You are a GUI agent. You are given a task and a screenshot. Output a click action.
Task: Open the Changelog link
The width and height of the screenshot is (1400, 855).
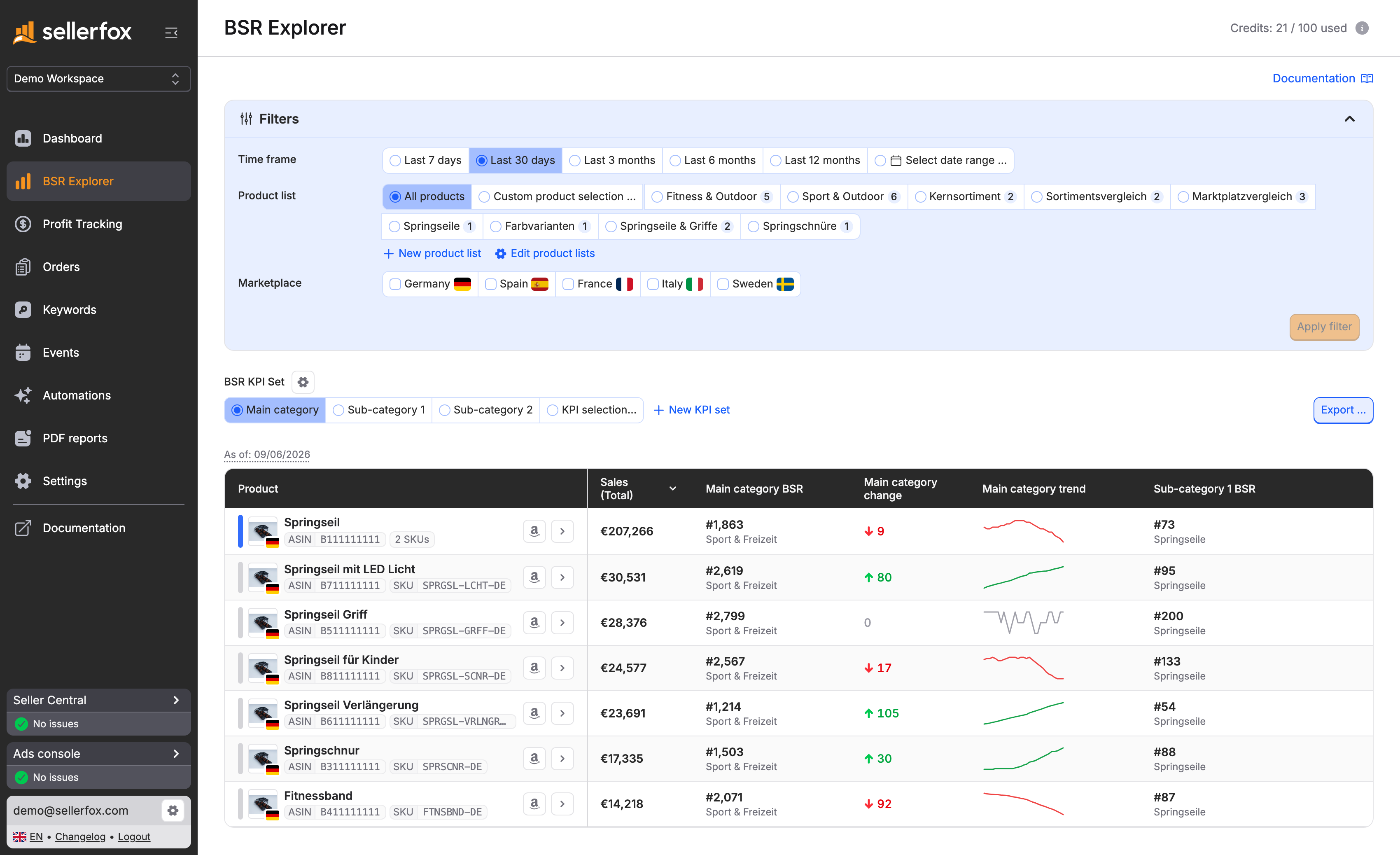click(x=80, y=836)
